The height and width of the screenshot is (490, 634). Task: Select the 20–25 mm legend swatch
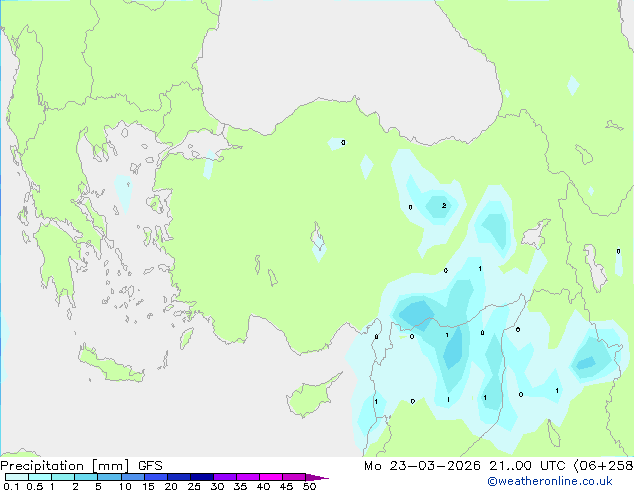(x=179, y=477)
